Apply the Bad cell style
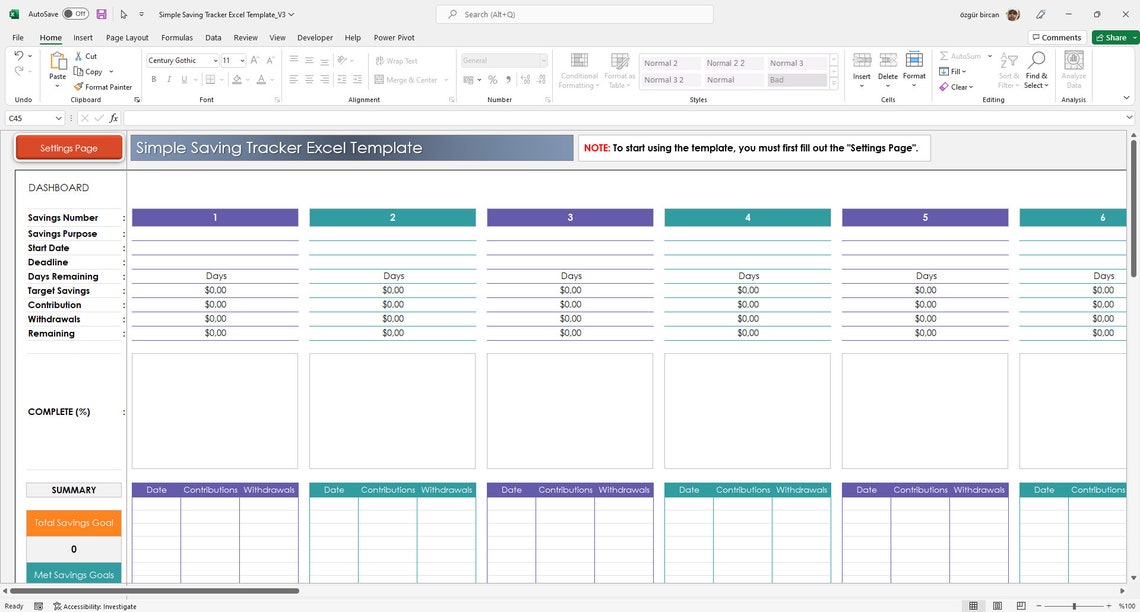This screenshot has width=1140, height=612. [797, 80]
